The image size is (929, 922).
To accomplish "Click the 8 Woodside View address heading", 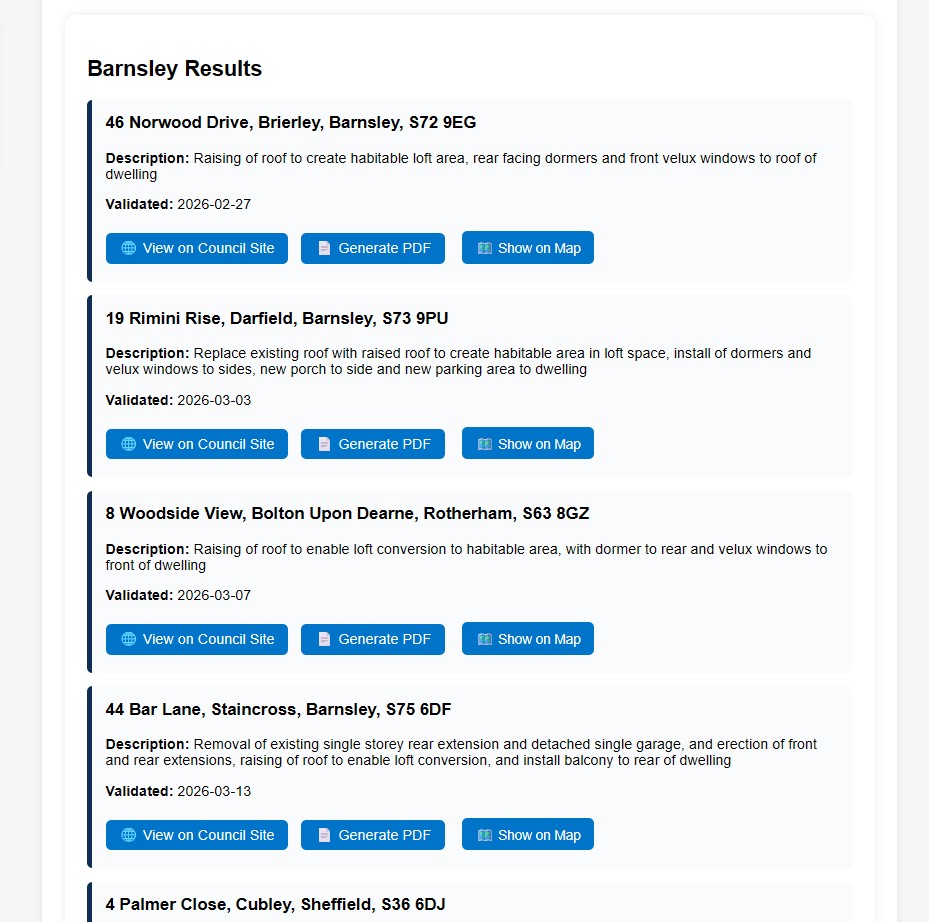I will click(x=347, y=513).
